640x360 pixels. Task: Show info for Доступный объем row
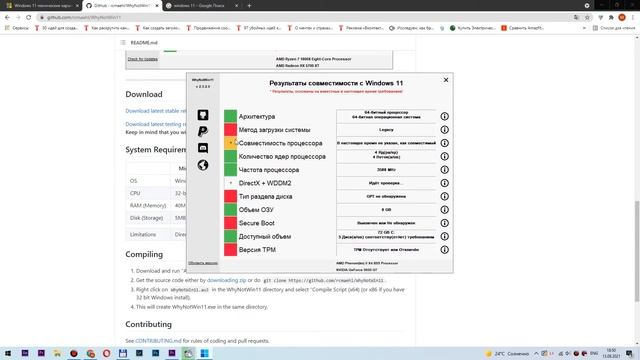[444, 236]
